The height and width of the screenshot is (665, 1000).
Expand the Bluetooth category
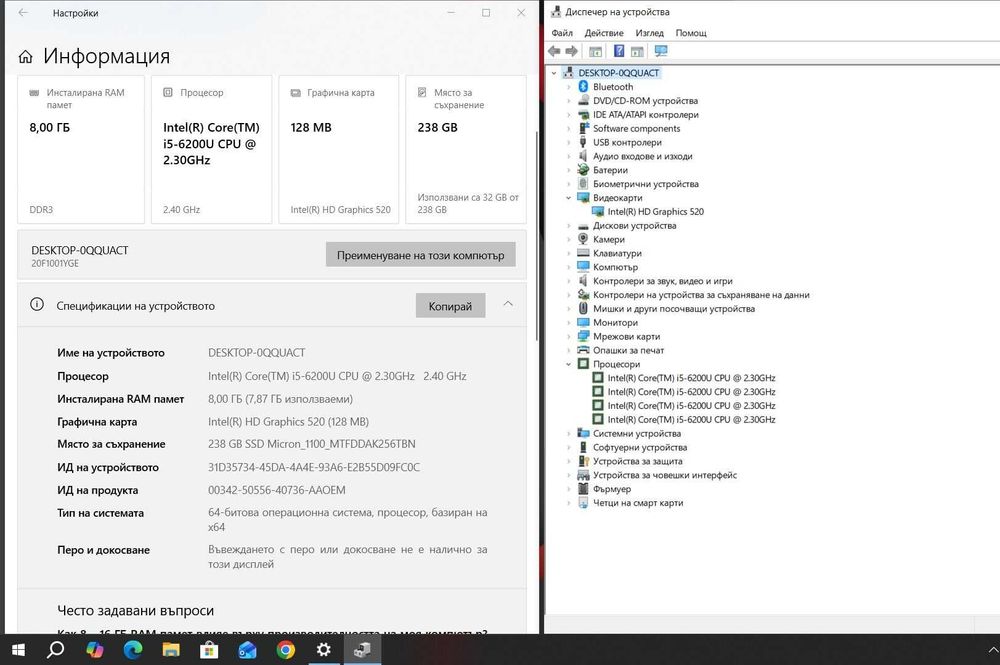tap(568, 87)
